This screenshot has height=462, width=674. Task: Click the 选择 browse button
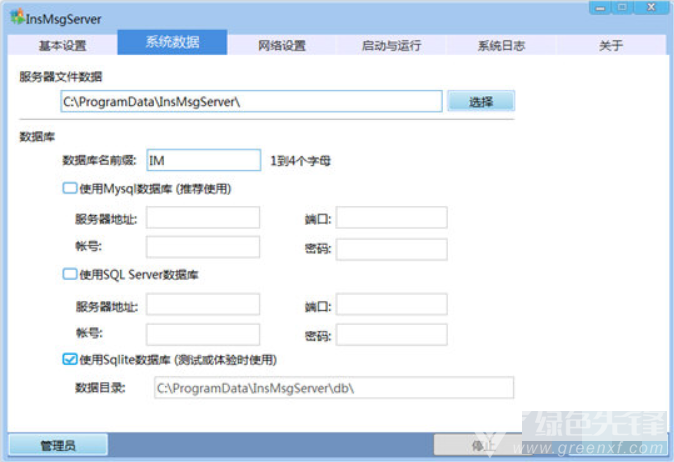click(480, 101)
